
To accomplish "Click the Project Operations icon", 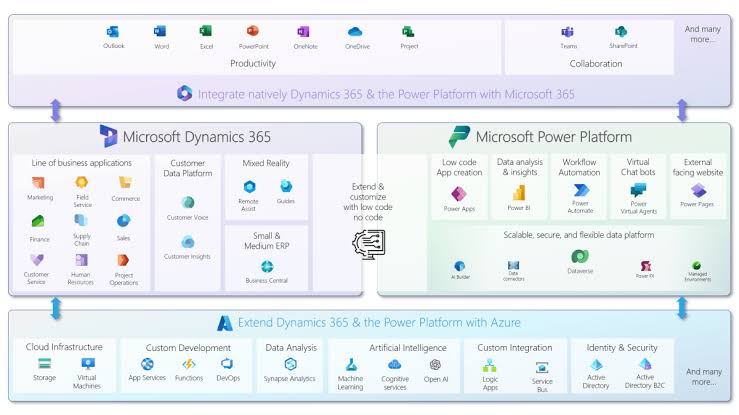I will point(123,260).
